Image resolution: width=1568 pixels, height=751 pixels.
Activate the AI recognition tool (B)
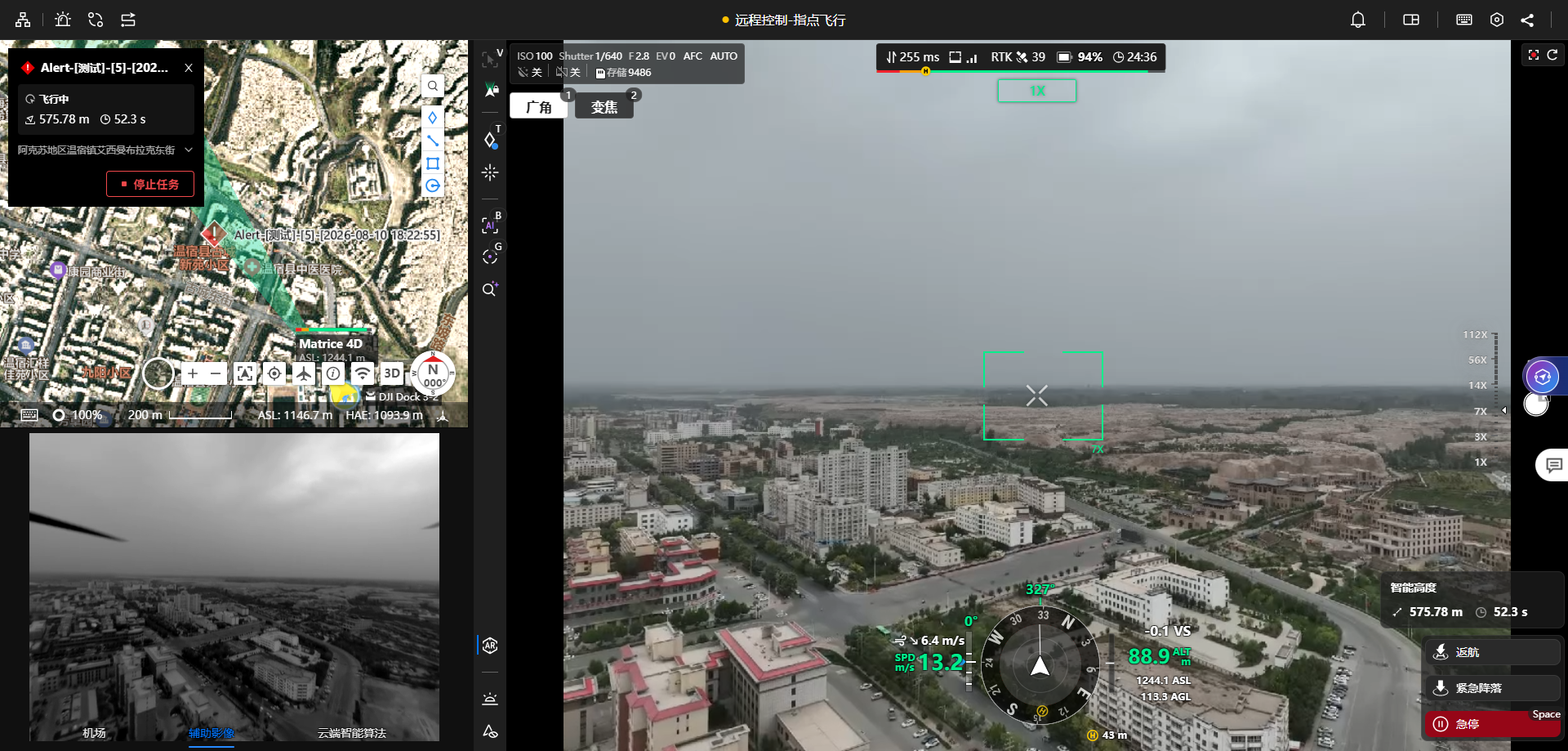(490, 224)
